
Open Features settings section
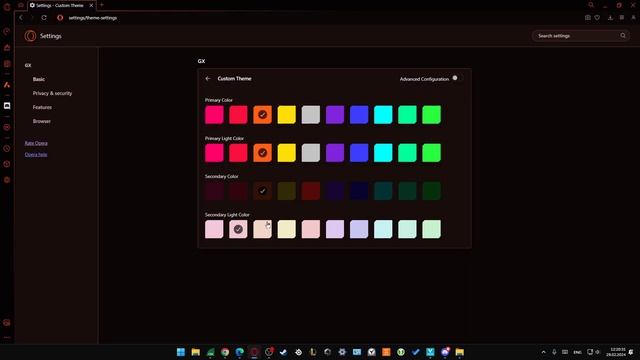click(x=42, y=107)
